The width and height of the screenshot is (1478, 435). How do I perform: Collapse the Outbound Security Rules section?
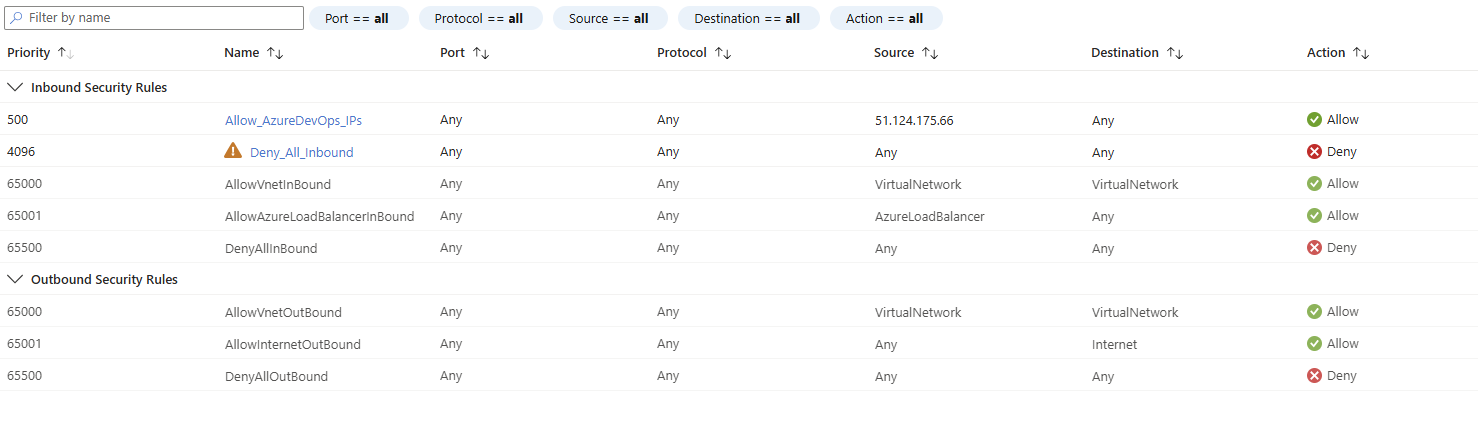click(x=15, y=280)
